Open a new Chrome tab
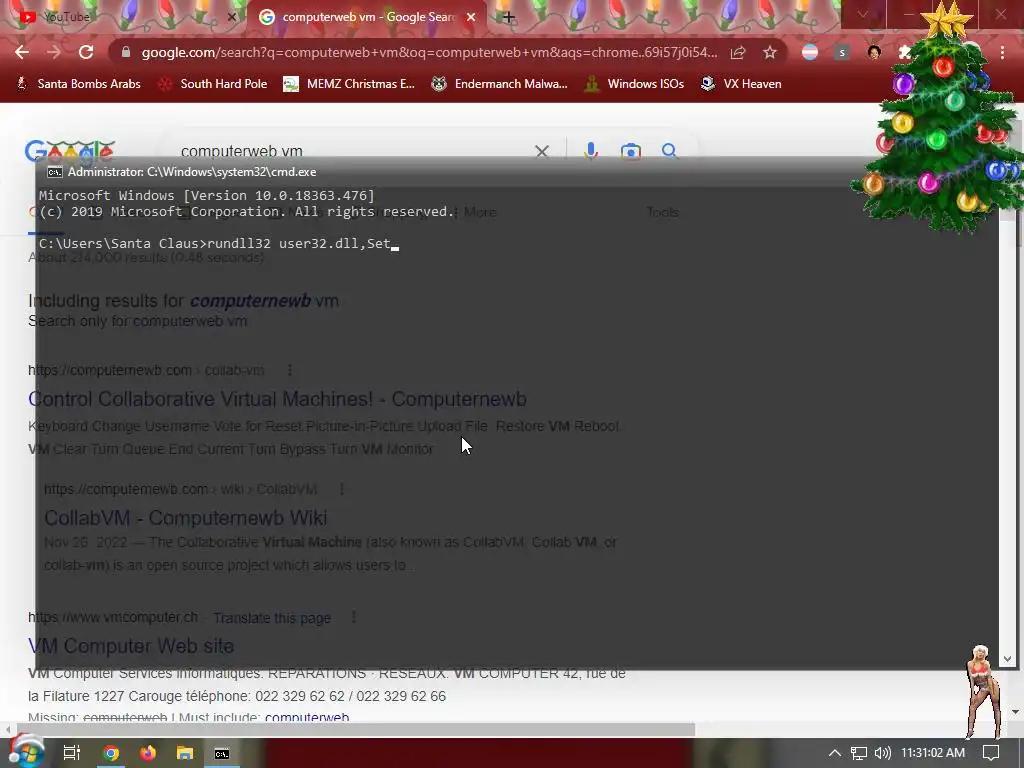1024x768 pixels. [509, 17]
